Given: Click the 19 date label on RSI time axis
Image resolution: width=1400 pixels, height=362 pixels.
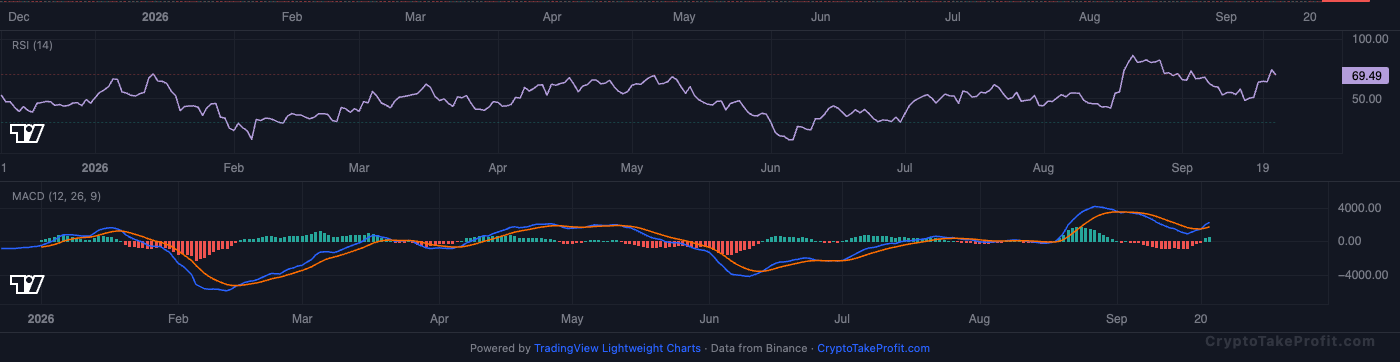Looking at the screenshot, I should point(1264,168).
